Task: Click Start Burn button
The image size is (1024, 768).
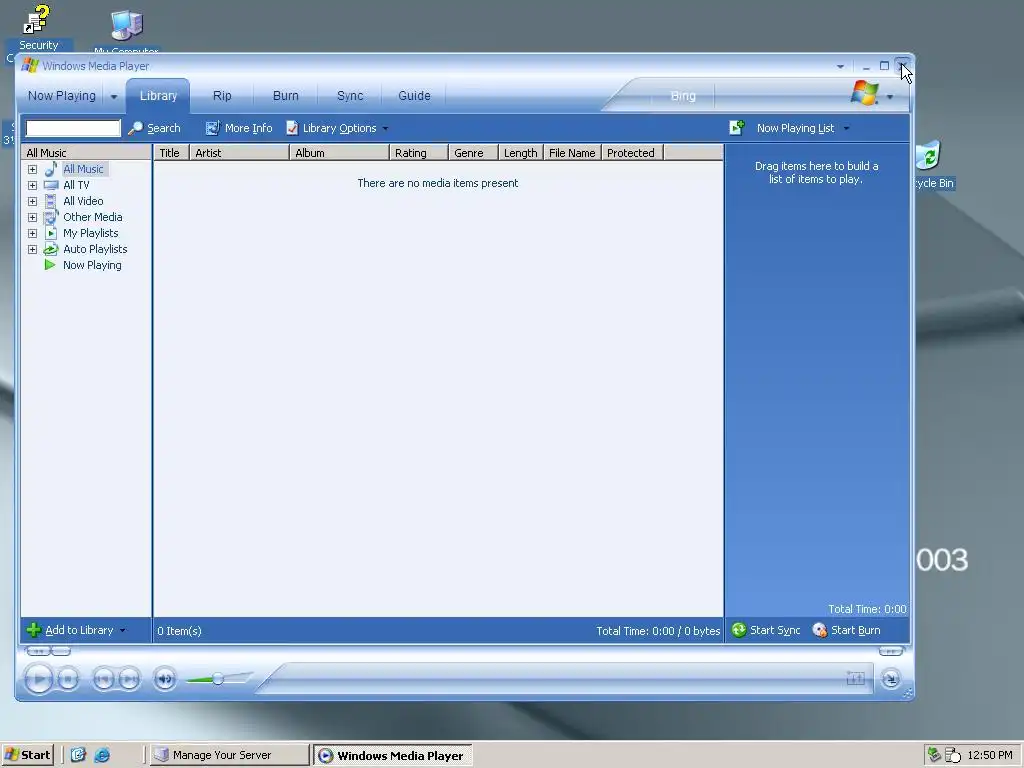Action: (846, 630)
